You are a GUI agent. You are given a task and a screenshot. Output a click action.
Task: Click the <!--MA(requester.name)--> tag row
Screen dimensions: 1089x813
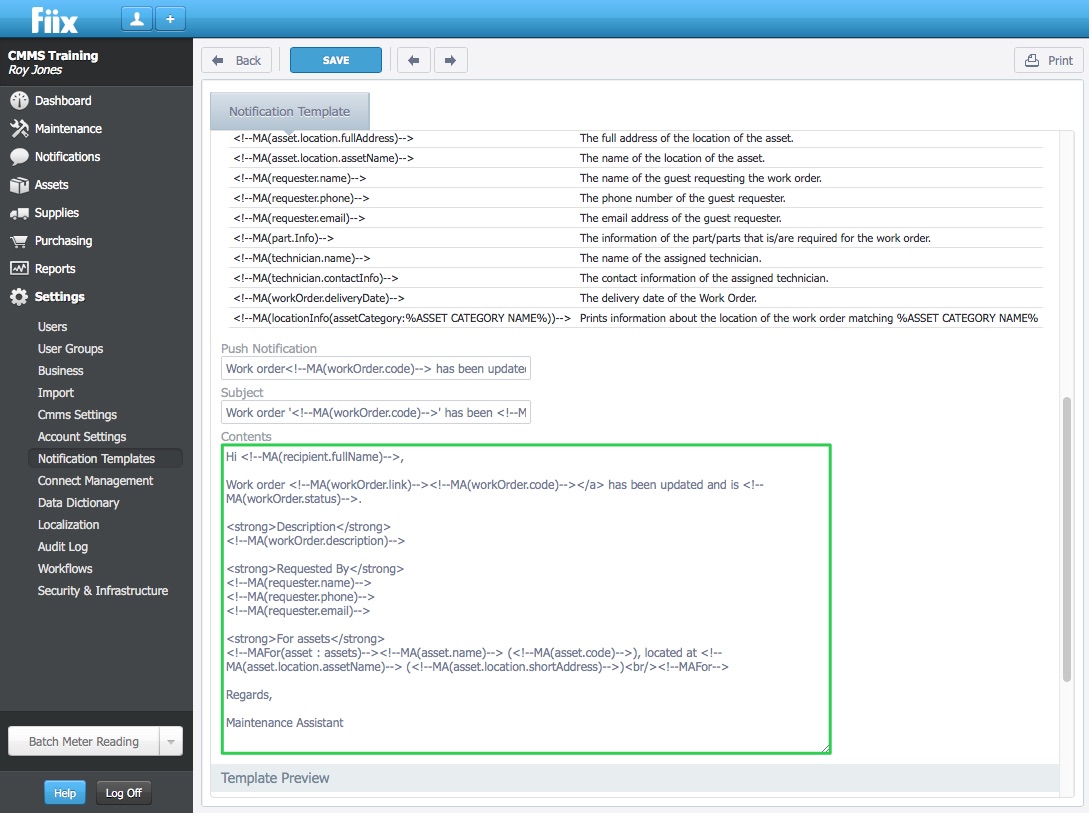point(637,178)
